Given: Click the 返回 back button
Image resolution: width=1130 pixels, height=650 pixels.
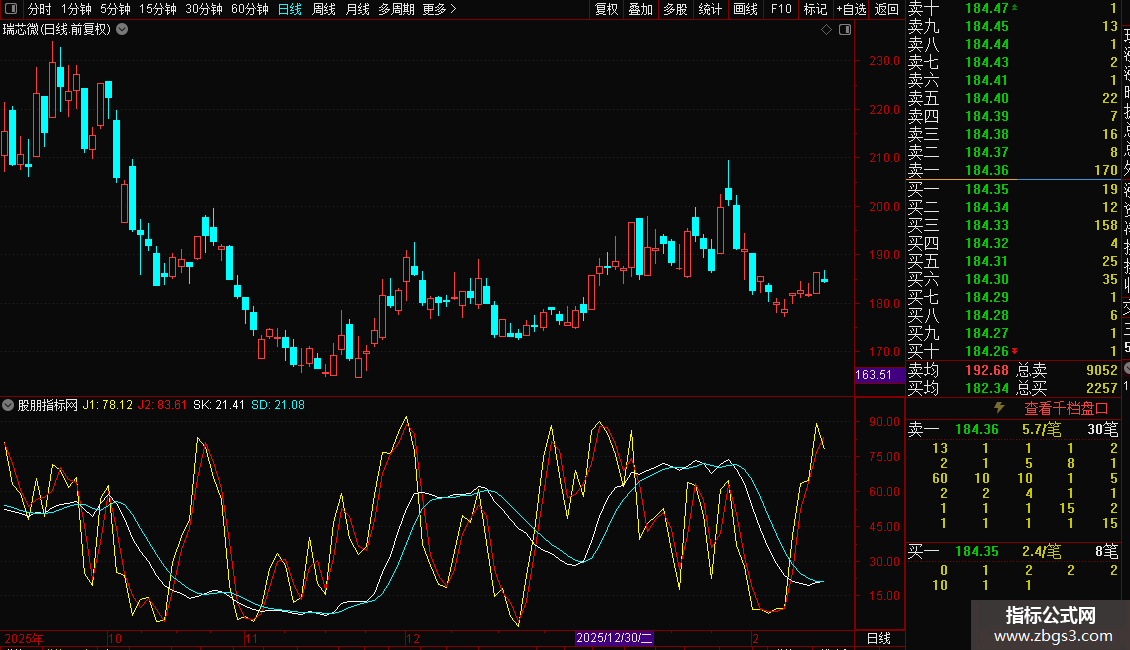Looking at the screenshot, I should [886, 9].
